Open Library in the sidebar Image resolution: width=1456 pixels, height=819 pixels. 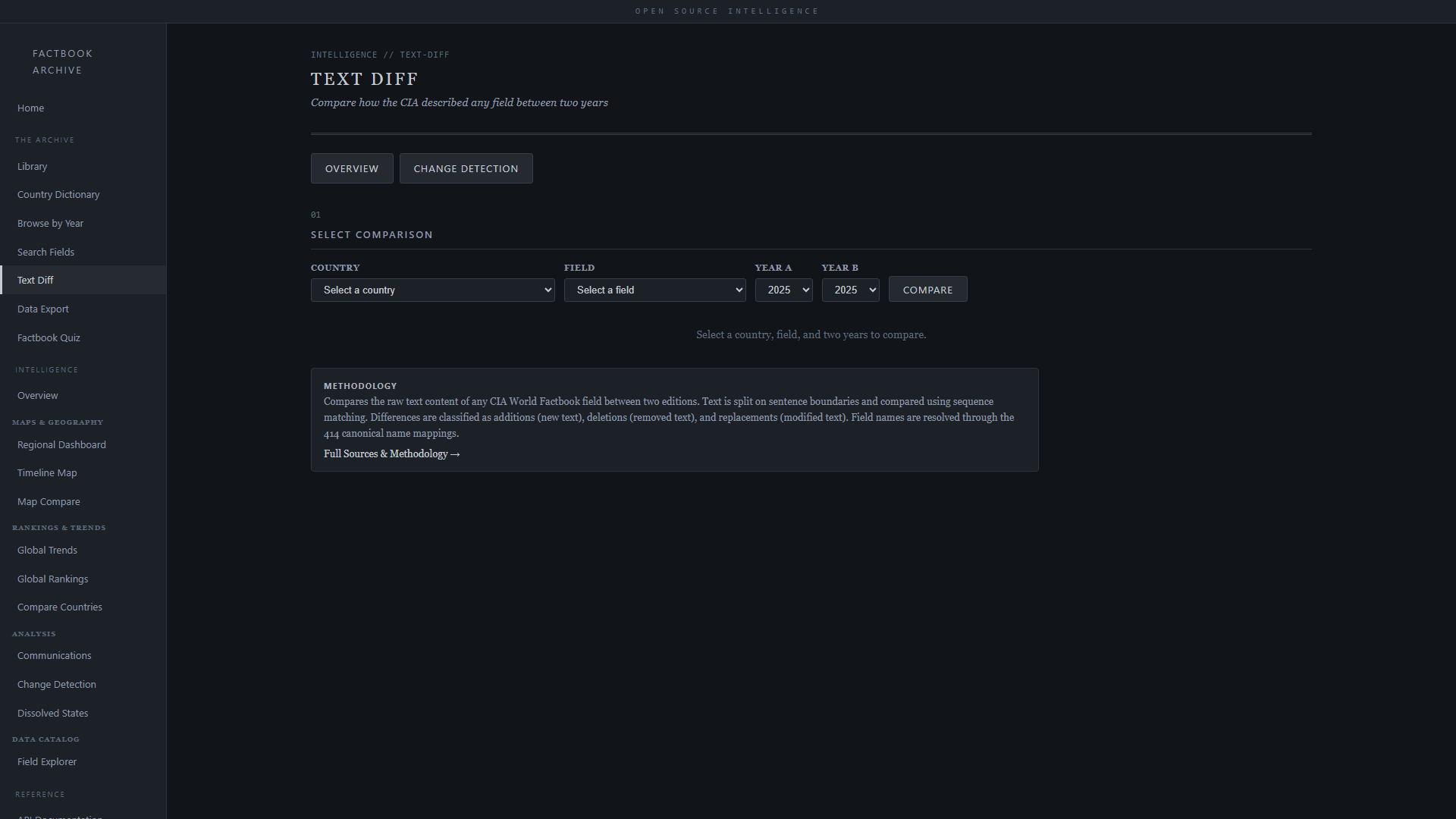point(33,167)
